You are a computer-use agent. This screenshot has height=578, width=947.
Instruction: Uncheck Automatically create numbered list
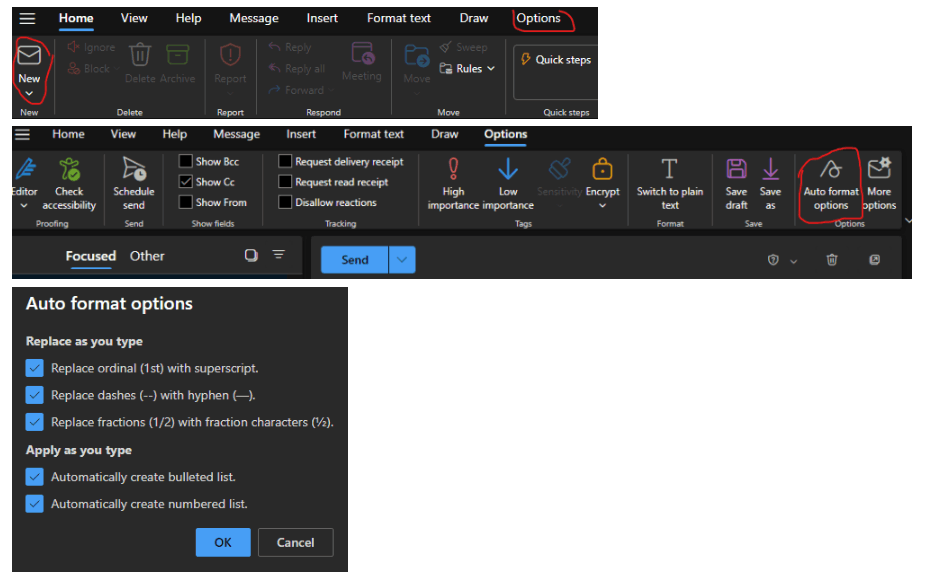36,504
